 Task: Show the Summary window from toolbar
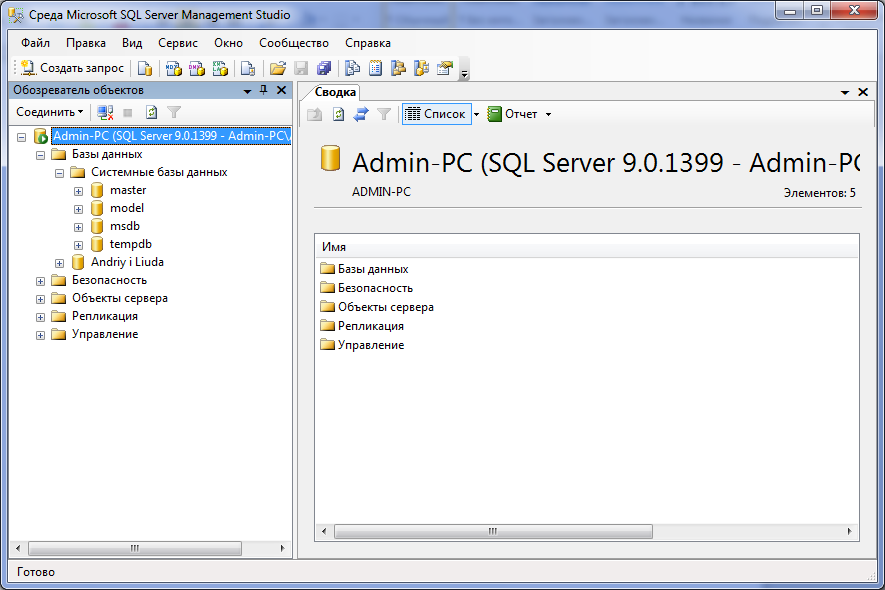[x=375, y=68]
